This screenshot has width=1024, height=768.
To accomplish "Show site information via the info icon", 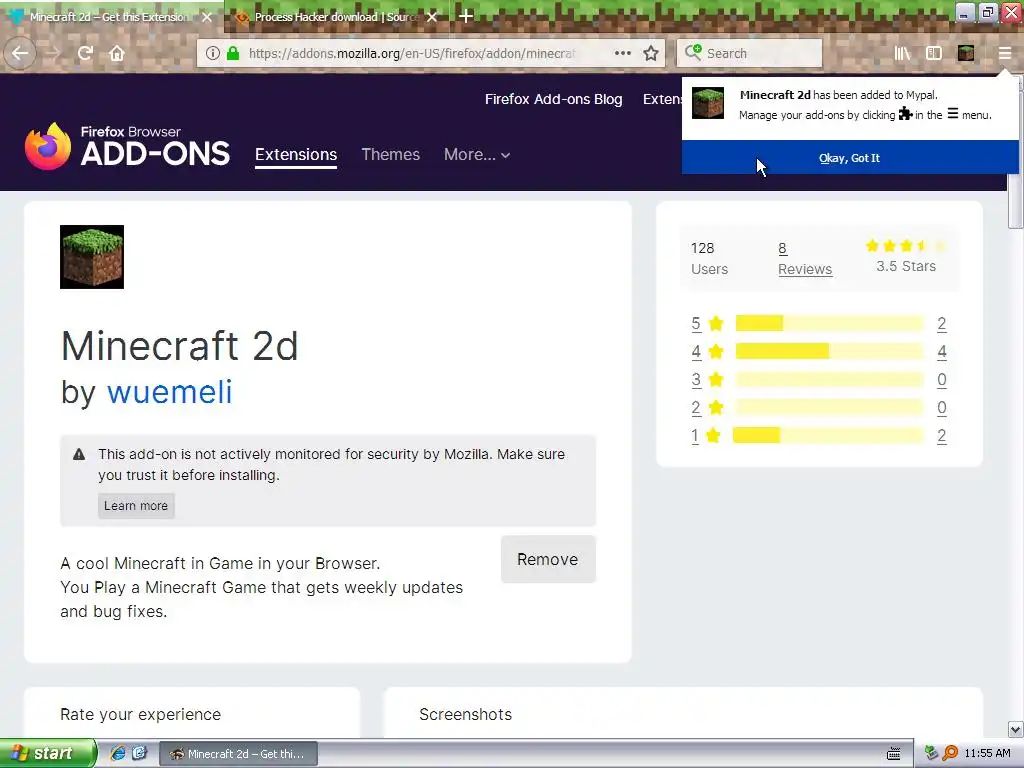I will [x=212, y=53].
